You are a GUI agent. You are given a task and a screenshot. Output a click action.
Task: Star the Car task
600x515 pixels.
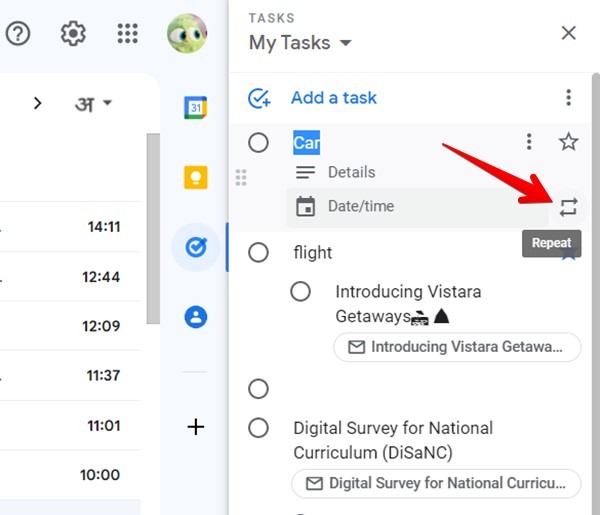click(569, 142)
